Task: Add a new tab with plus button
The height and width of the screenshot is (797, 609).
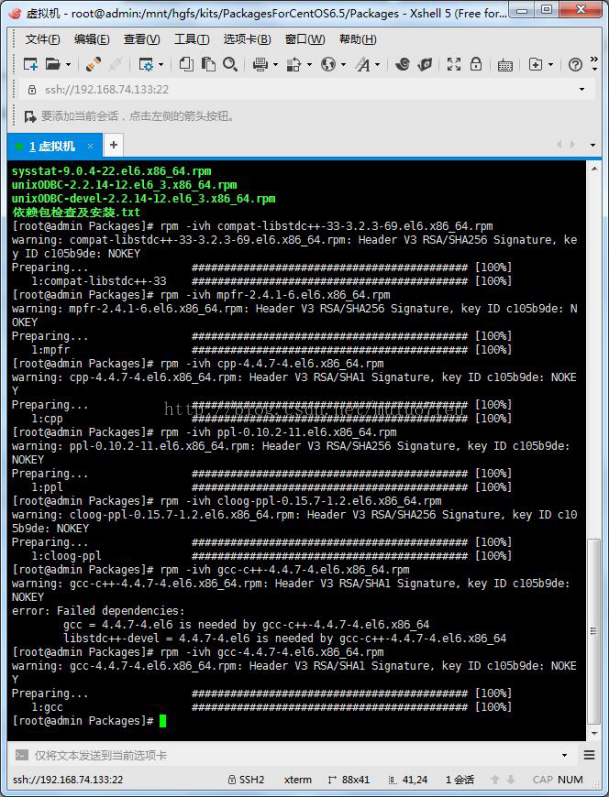Action: click(x=113, y=145)
